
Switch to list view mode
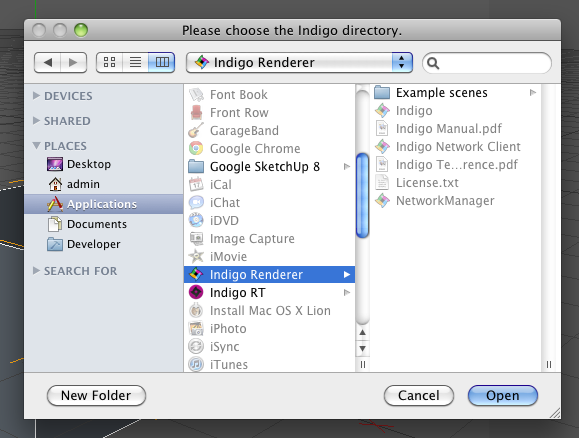point(135,62)
